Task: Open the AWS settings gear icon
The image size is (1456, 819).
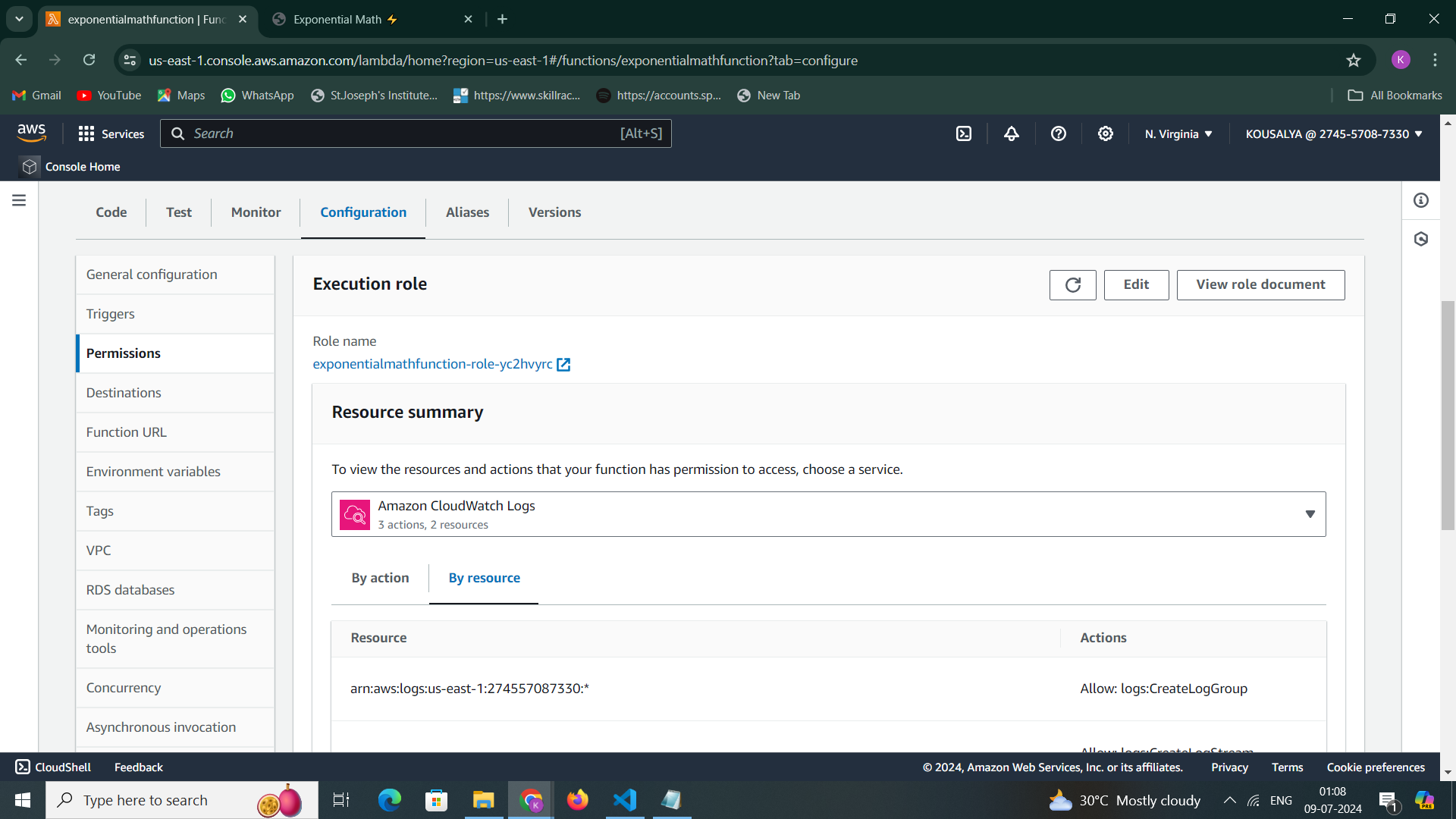Action: coord(1105,134)
